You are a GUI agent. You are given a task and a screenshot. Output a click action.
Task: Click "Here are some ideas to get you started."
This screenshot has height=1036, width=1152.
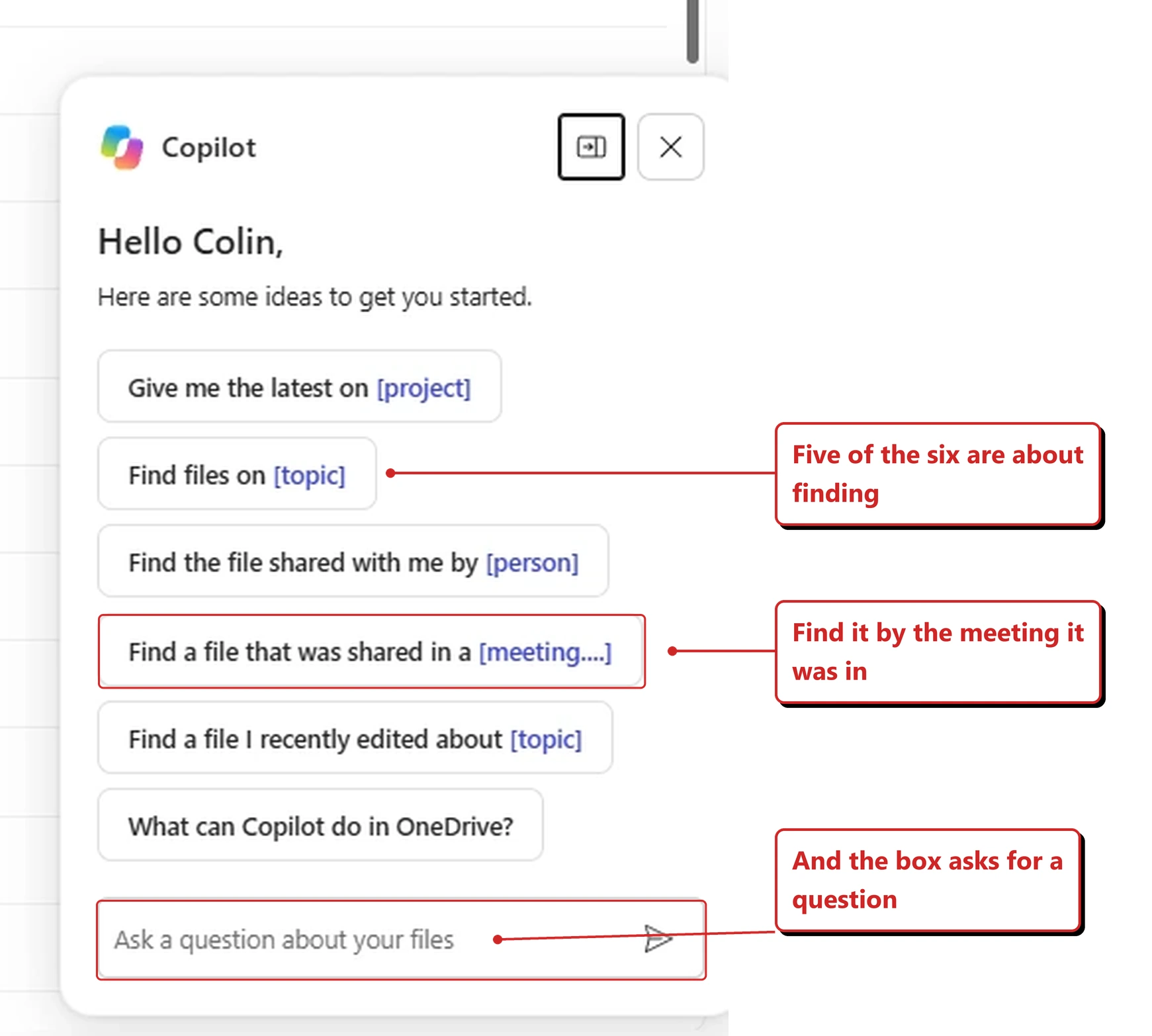pyautogui.click(x=315, y=297)
